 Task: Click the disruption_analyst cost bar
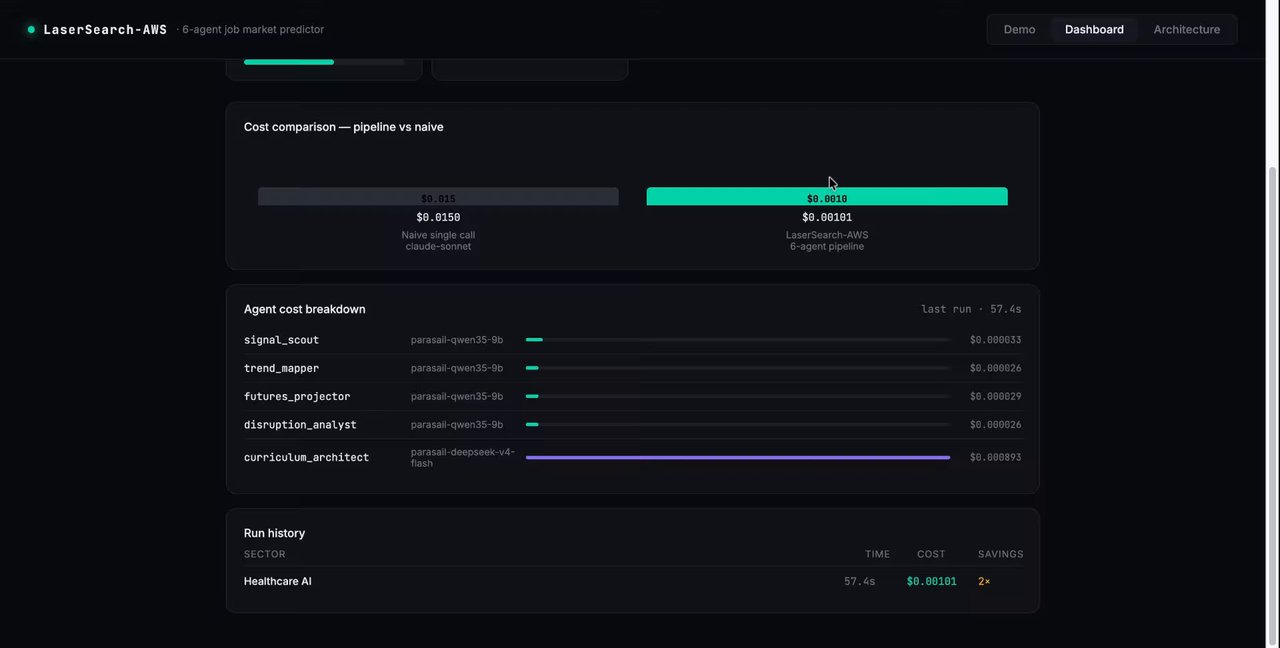pos(738,425)
